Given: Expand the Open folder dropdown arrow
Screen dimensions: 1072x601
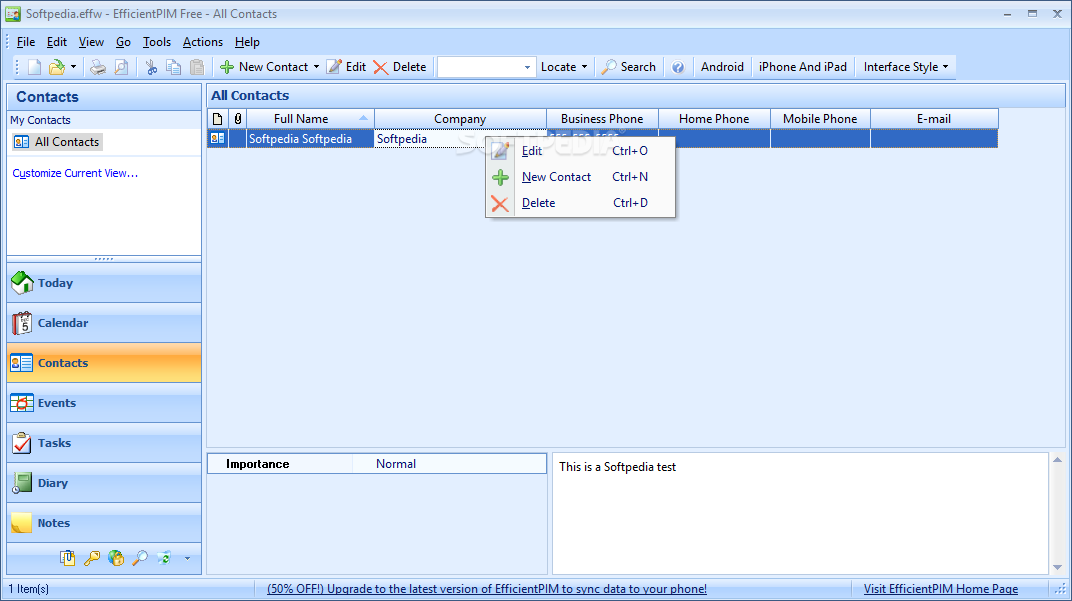Looking at the screenshot, I should pos(73,67).
